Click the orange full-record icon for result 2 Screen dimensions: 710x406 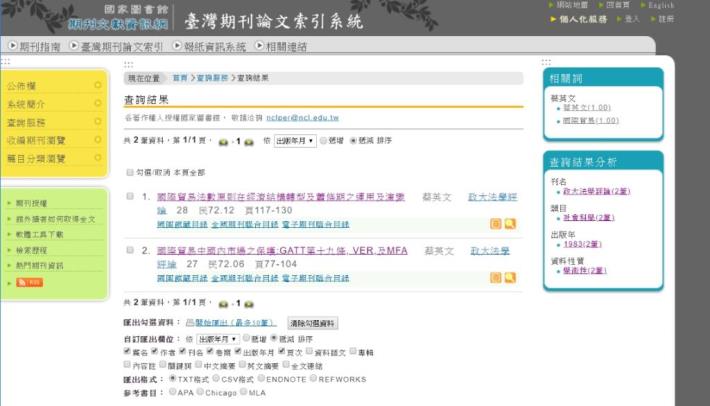click(495, 278)
